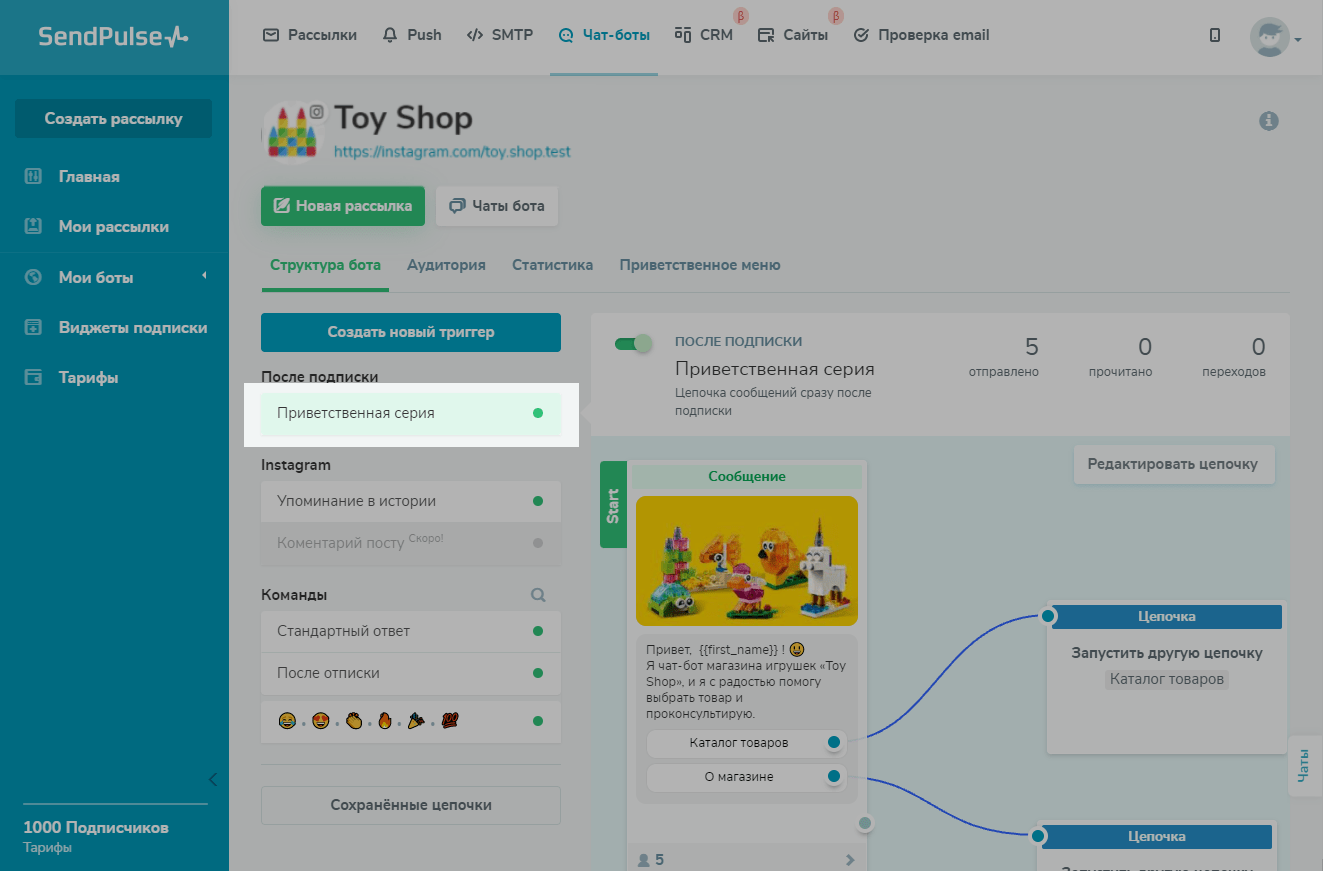Click the 1000 Подписчиков text
Image resolution: width=1323 pixels, height=871 pixels.
[96, 828]
